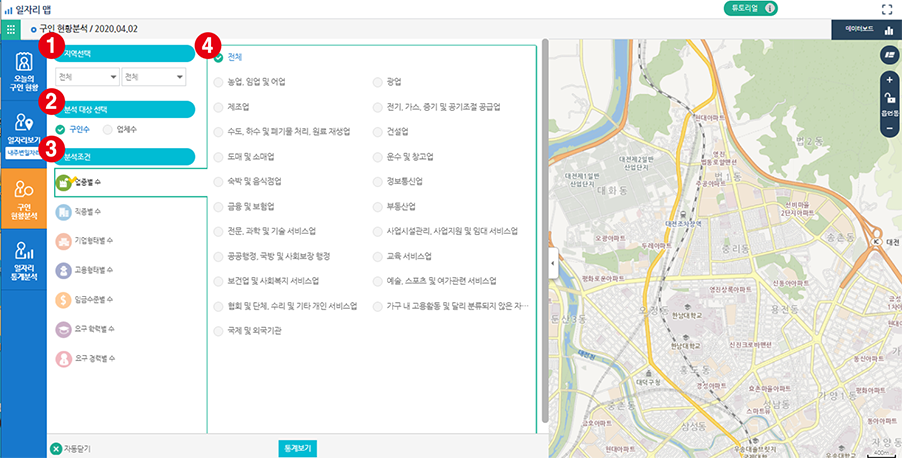Select the 업체수 radio button

pos(120,129)
